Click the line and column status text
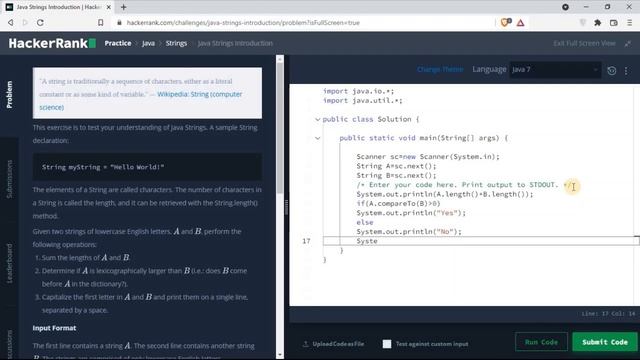Screen dimensions: 640x360 (609, 313)
